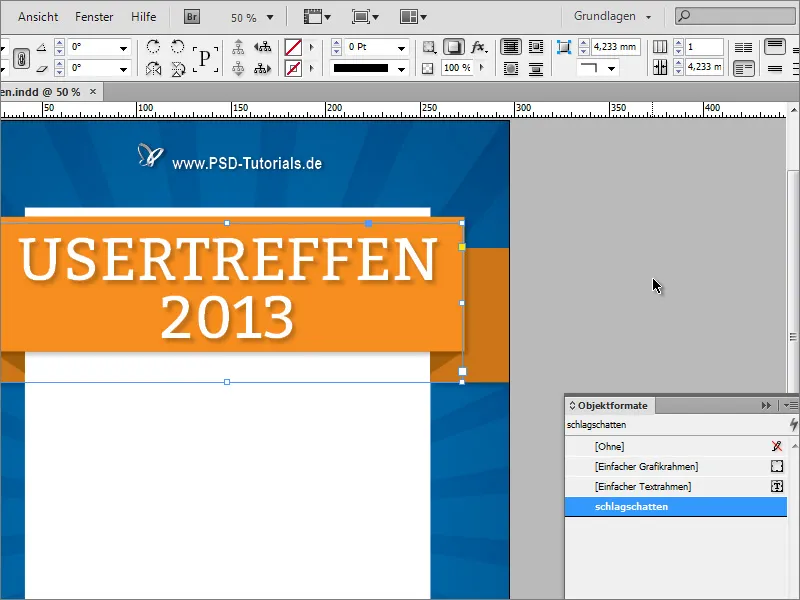Viewport: 800px width, 600px height.
Task: Open the Grundlagen workspace switcher dropdown
Action: click(x=612, y=16)
